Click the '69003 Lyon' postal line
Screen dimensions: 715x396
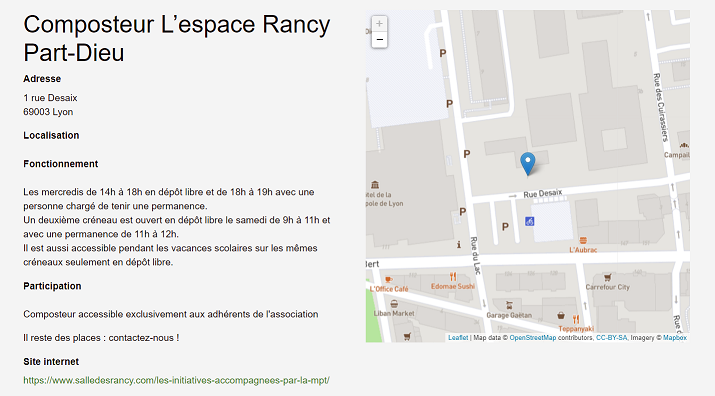click(48, 112)
